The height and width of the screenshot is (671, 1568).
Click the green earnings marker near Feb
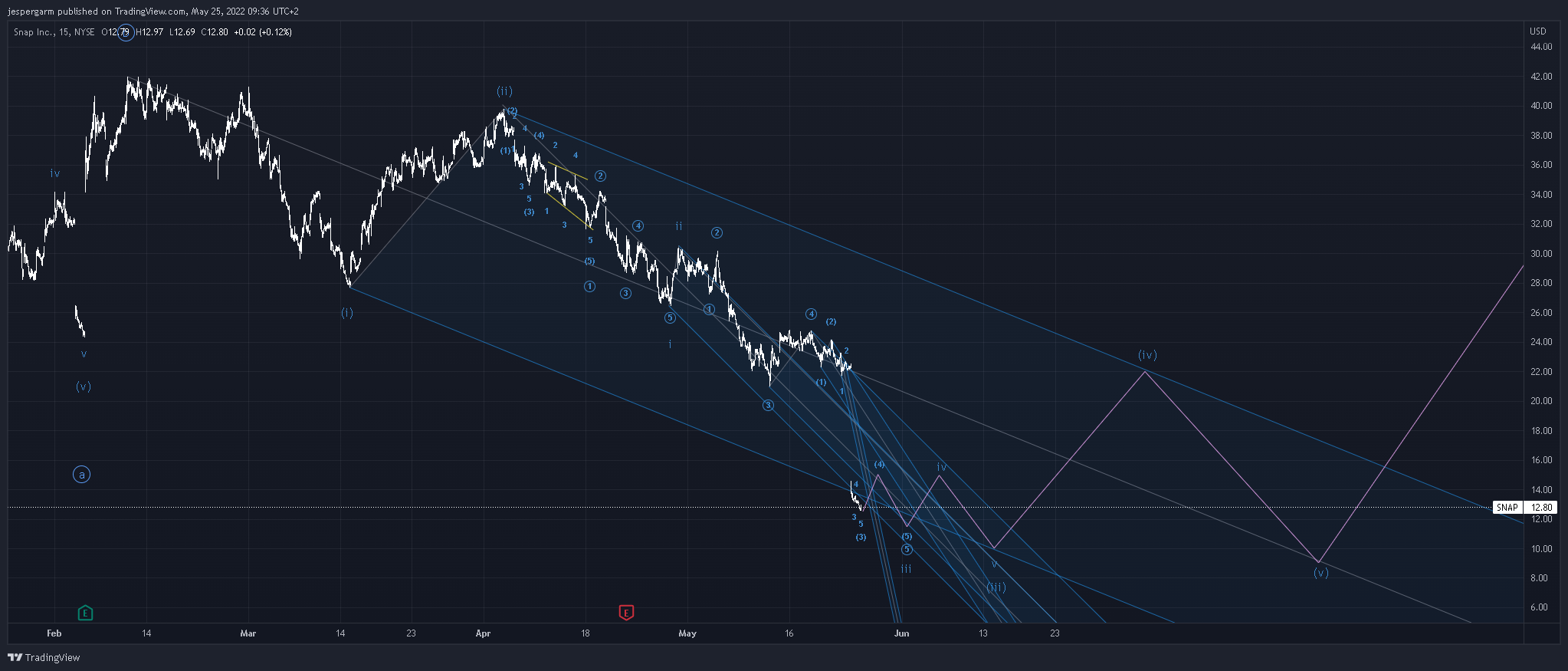85,613
